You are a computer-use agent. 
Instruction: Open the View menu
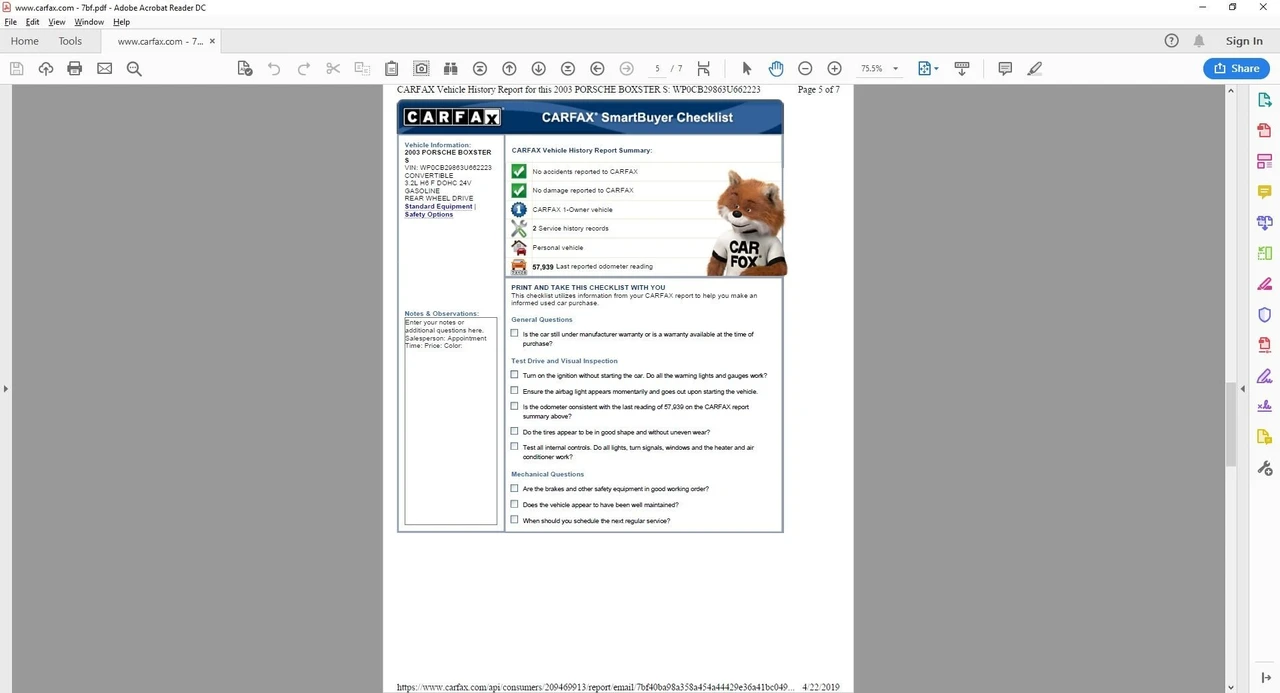[x=57, y=22]
